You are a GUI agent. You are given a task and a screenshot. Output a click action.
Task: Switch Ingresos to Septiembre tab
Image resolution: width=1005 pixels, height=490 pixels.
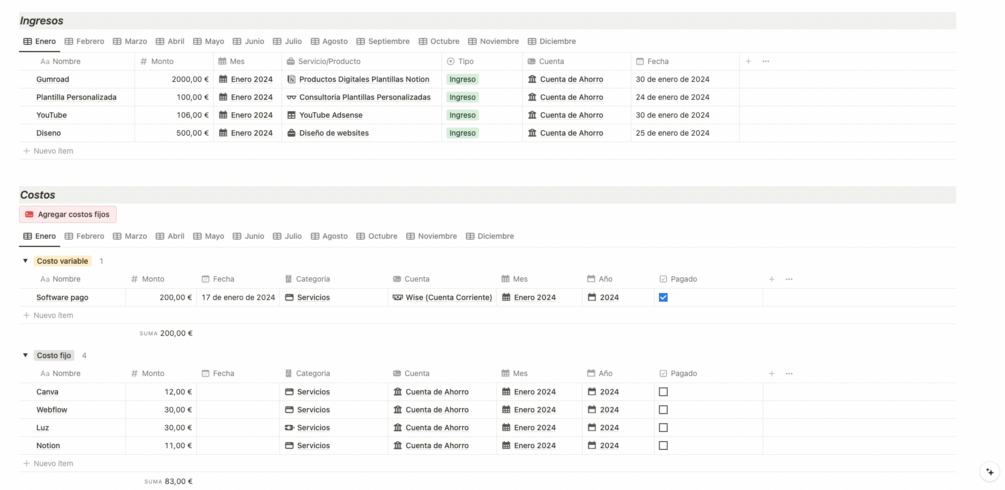[383, 41]
